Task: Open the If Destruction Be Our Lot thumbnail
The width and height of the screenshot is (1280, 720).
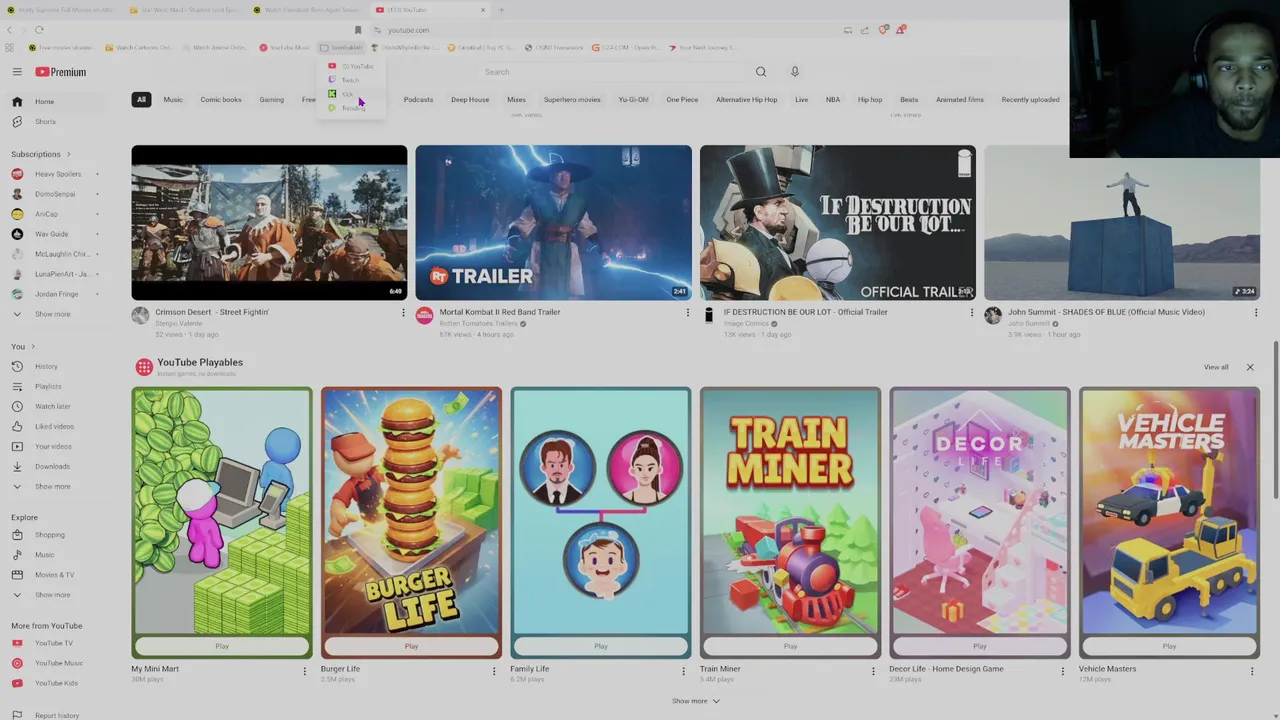Action: pyautogui.click(x=838, y=223)
